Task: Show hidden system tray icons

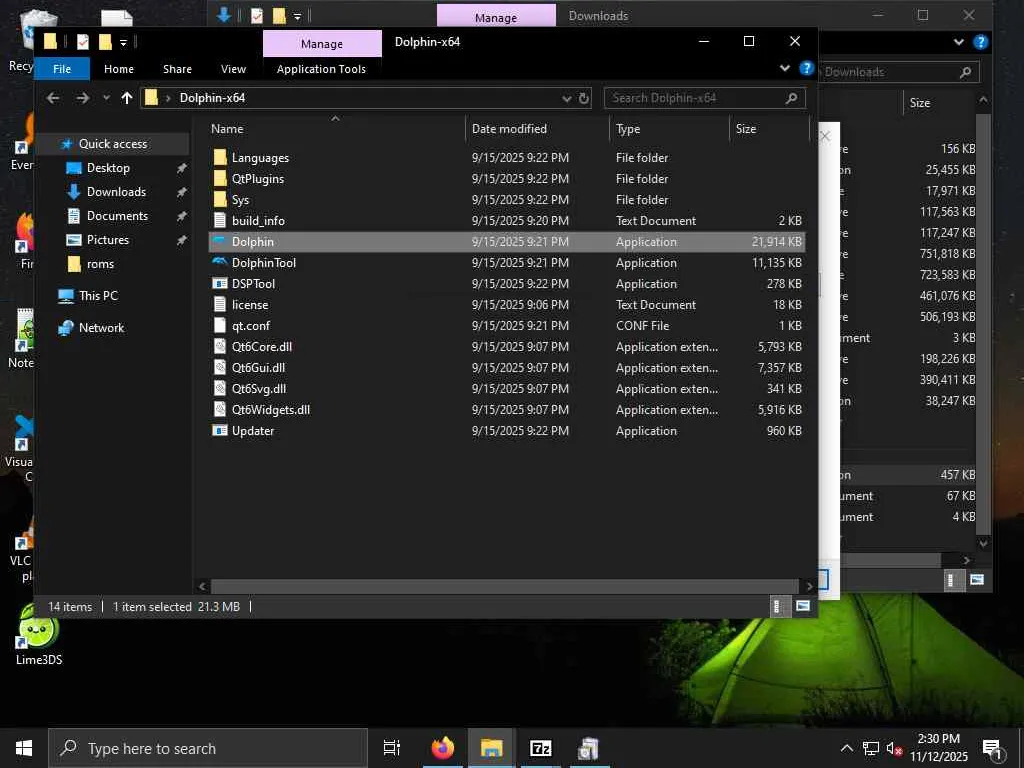Action: coord(846,748)
